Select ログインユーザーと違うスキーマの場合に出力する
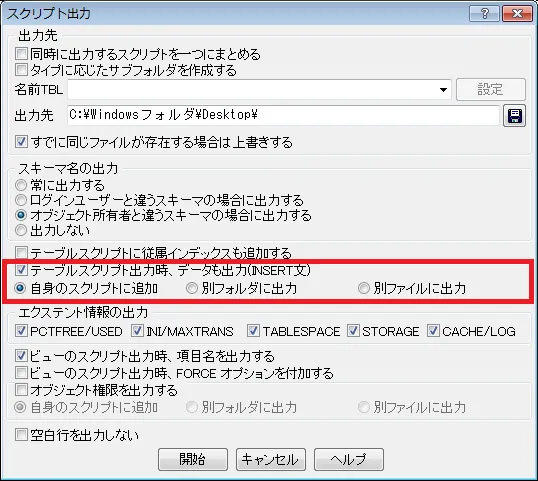538x481 pixels. (21, 200)
